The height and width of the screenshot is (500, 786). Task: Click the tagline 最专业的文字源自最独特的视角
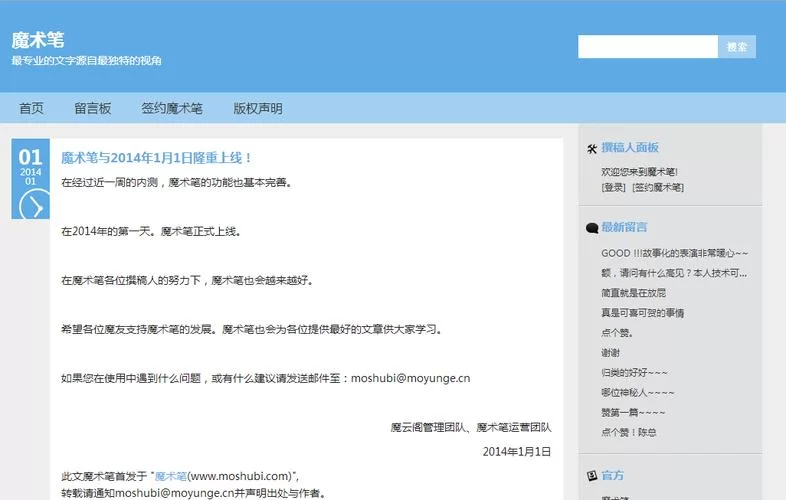(x=86, y=61)
